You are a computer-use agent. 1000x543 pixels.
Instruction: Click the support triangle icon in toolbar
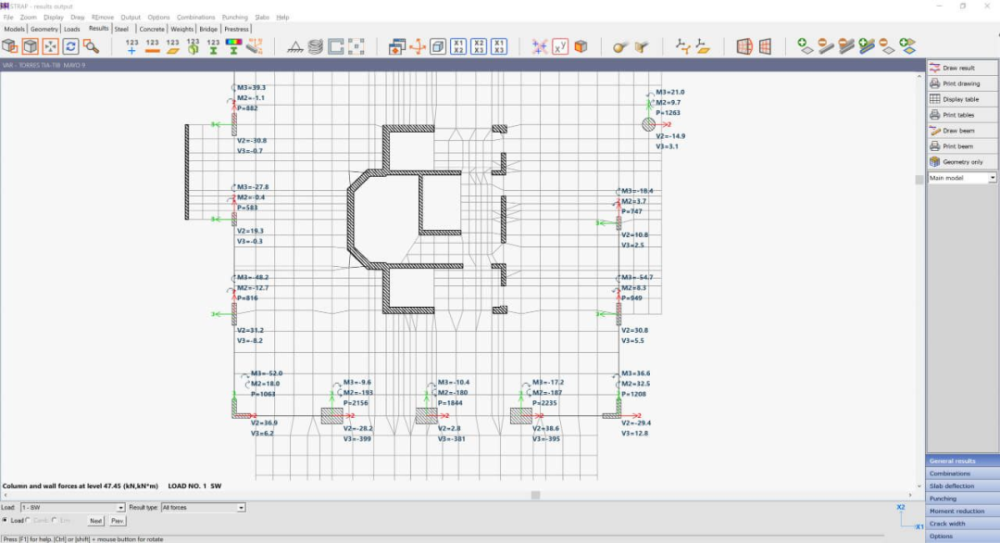[x=295, y=46]
